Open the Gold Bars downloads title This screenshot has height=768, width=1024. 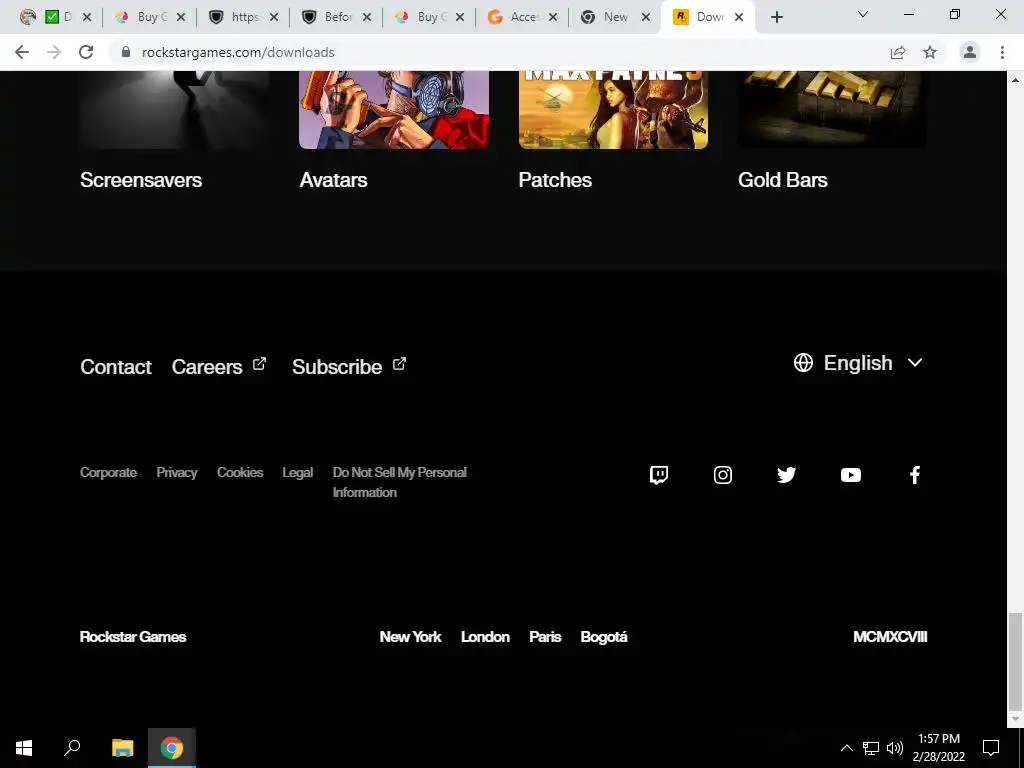(x=783, y=180)
